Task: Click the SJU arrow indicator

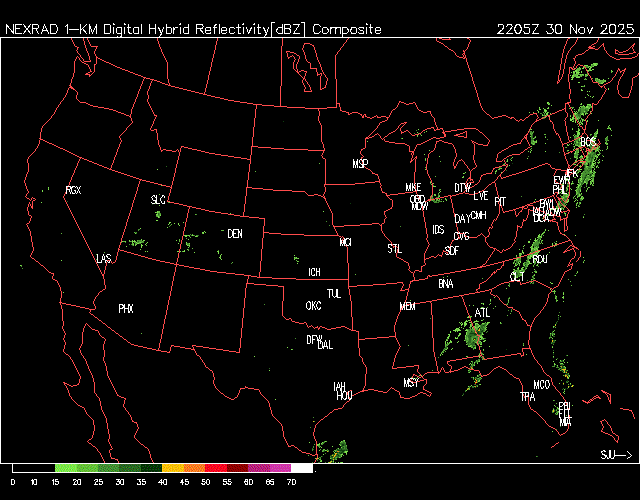Action: 616,455
